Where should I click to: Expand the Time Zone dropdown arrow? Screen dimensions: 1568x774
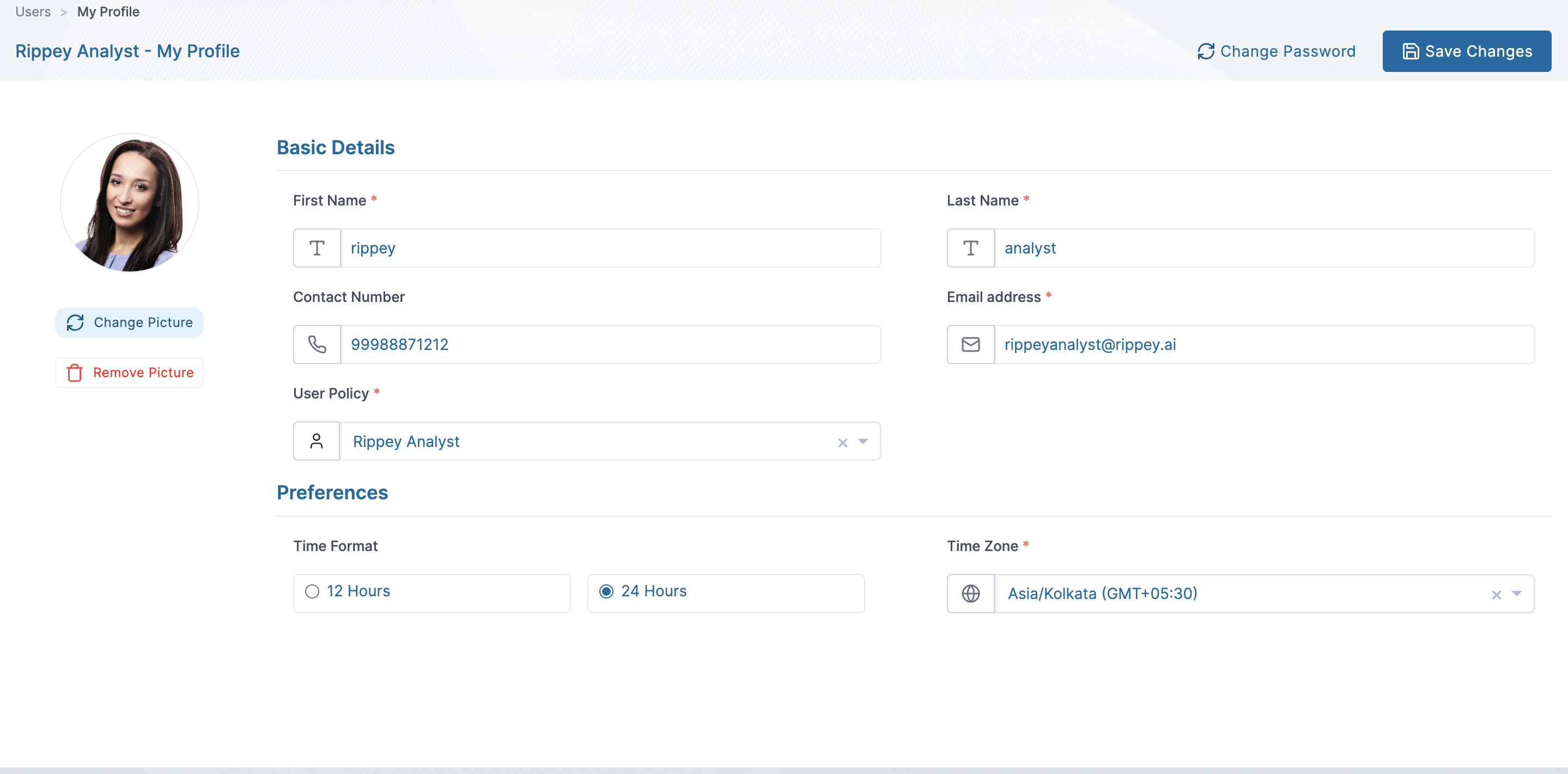(1517, 594)
